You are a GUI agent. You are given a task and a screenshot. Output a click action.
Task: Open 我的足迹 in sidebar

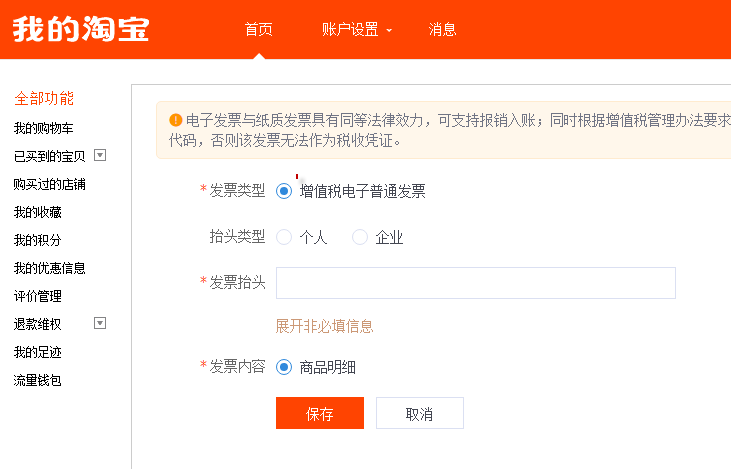coord(38,352)
